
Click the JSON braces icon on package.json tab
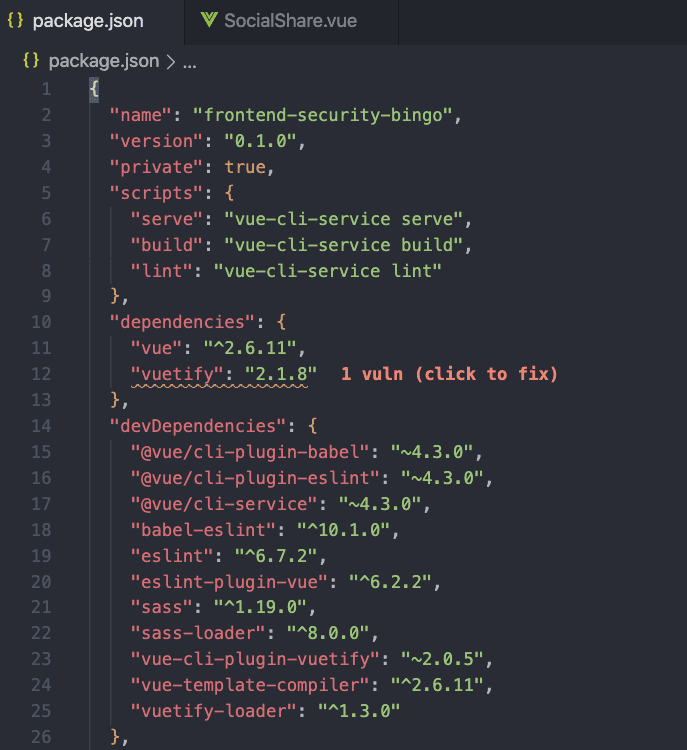tap(15, 21)
